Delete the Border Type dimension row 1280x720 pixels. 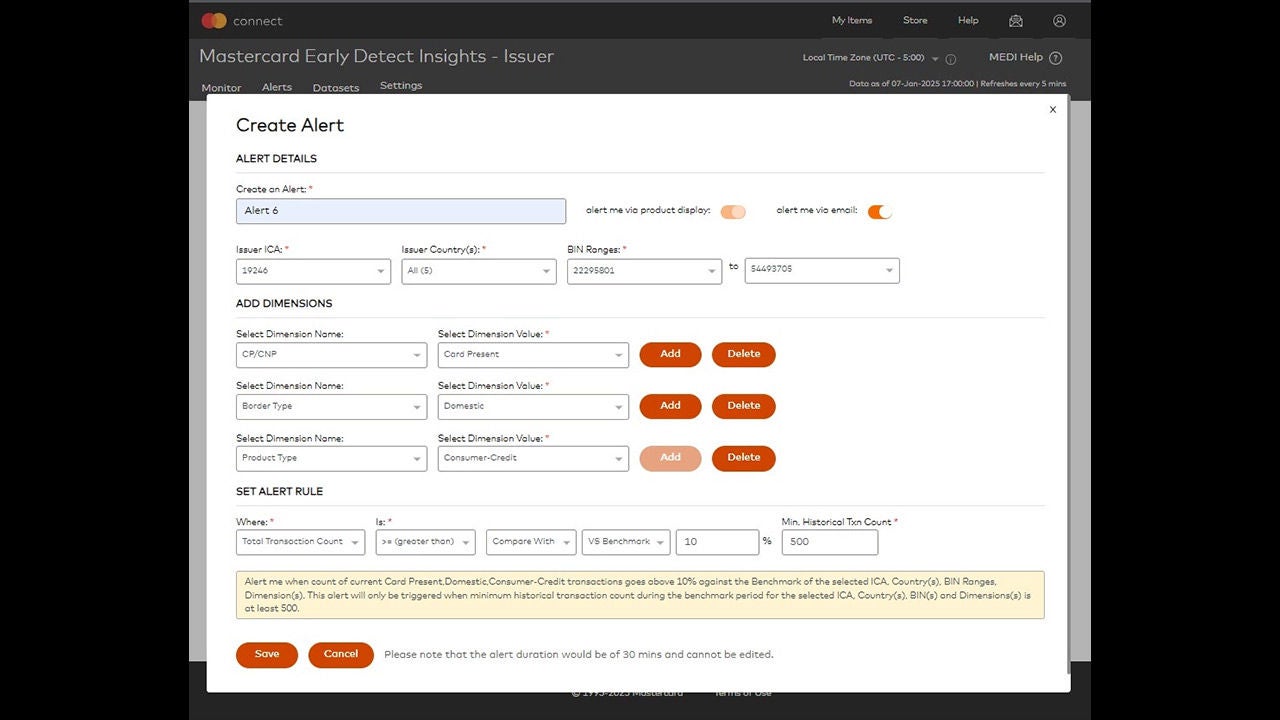(x=743, y=406)
